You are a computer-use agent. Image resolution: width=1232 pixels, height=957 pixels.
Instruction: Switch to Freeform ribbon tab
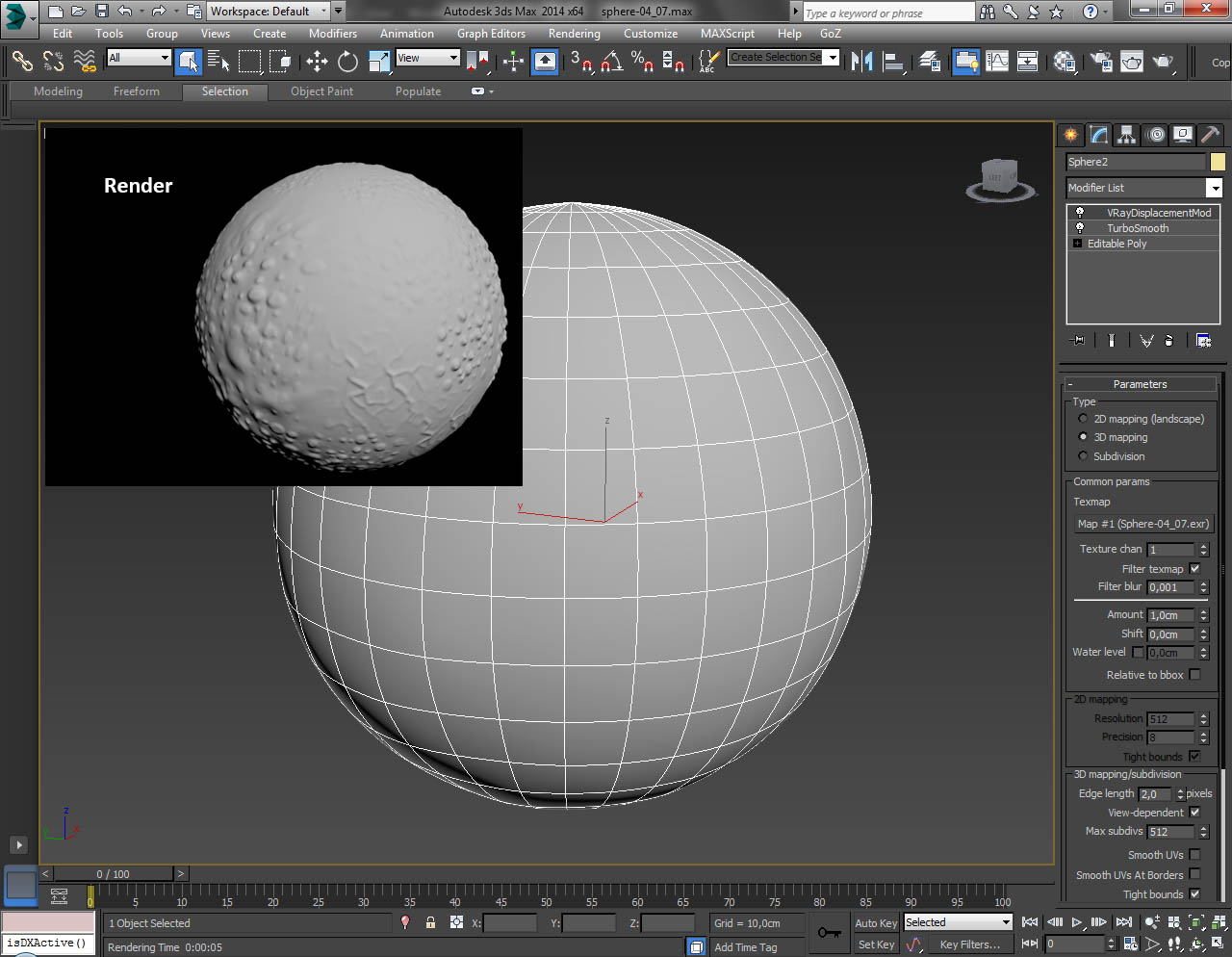pyautogui.click(x=137, y=91)
